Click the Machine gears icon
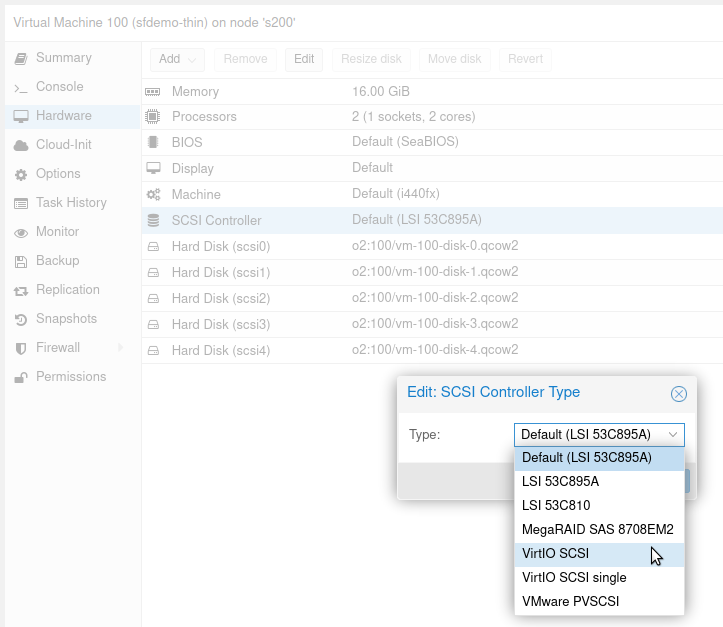Image resolution: width=723 pixels, height=627 pixels. [x=153, y=195]
